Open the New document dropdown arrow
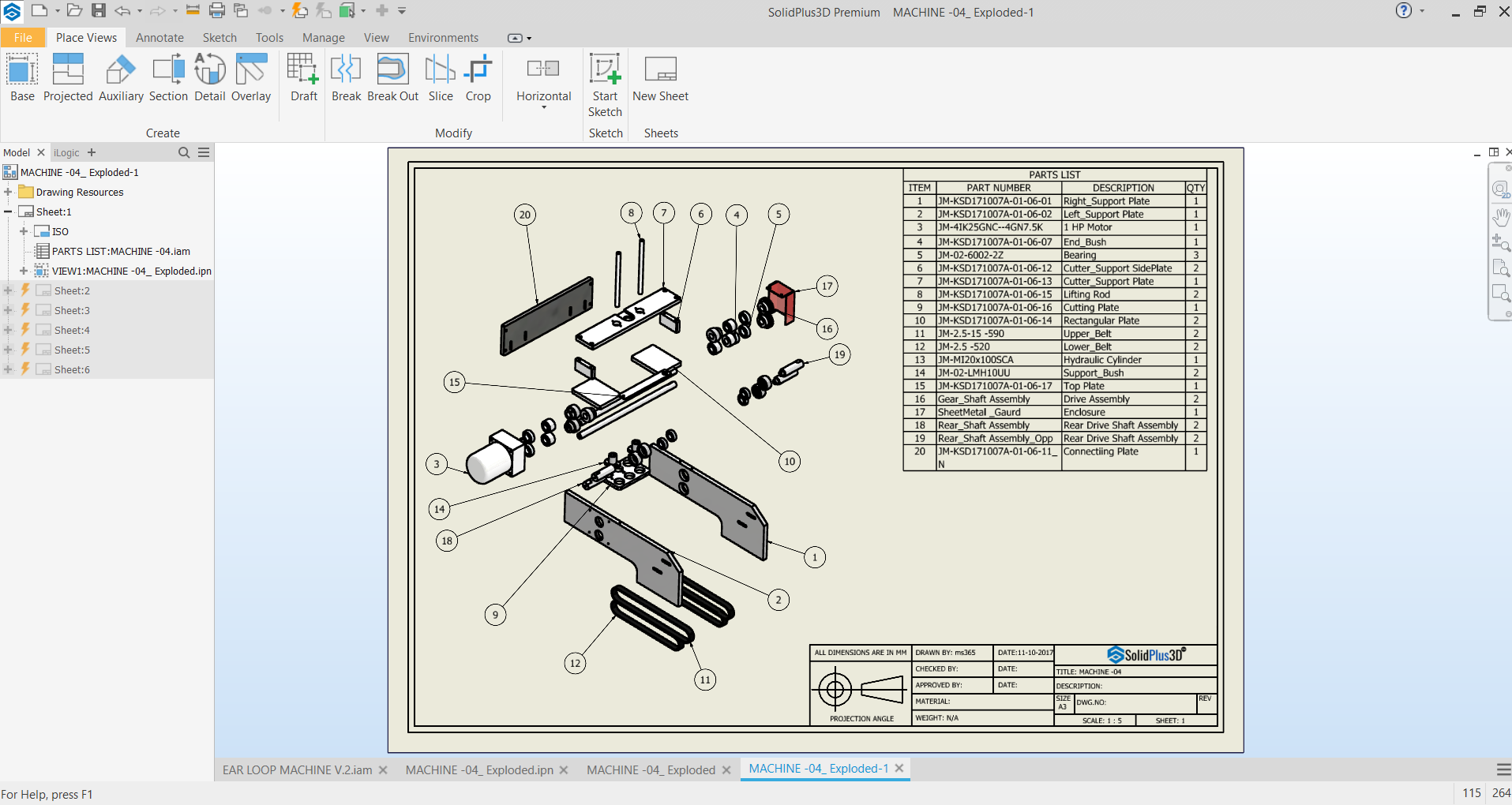This screenshot has height=805, width=1512. point(58,11)
